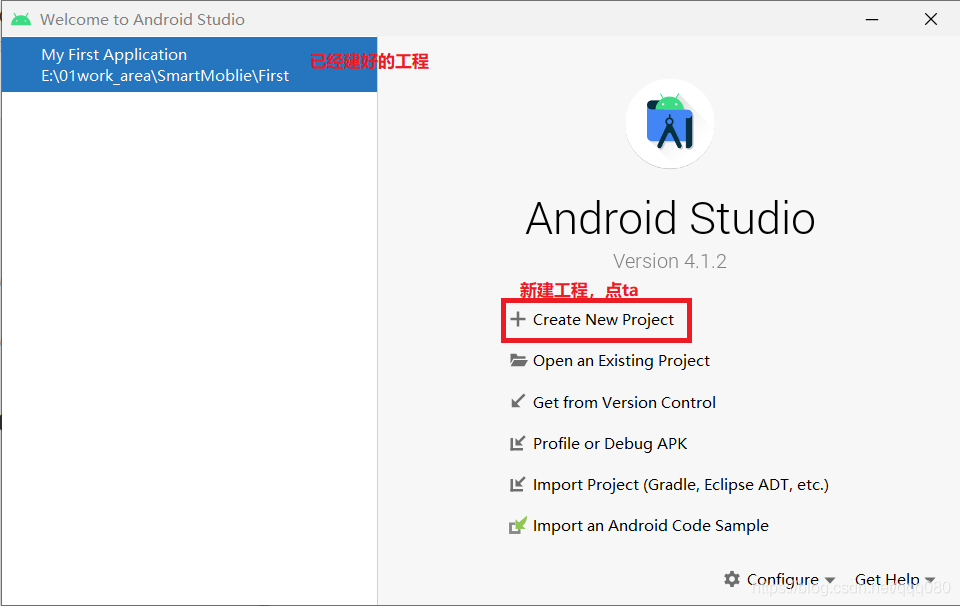The height and width of the screenshot is (606, 960).
Task: Click the Version 4.1.2 text
Action: click(670, 261)
